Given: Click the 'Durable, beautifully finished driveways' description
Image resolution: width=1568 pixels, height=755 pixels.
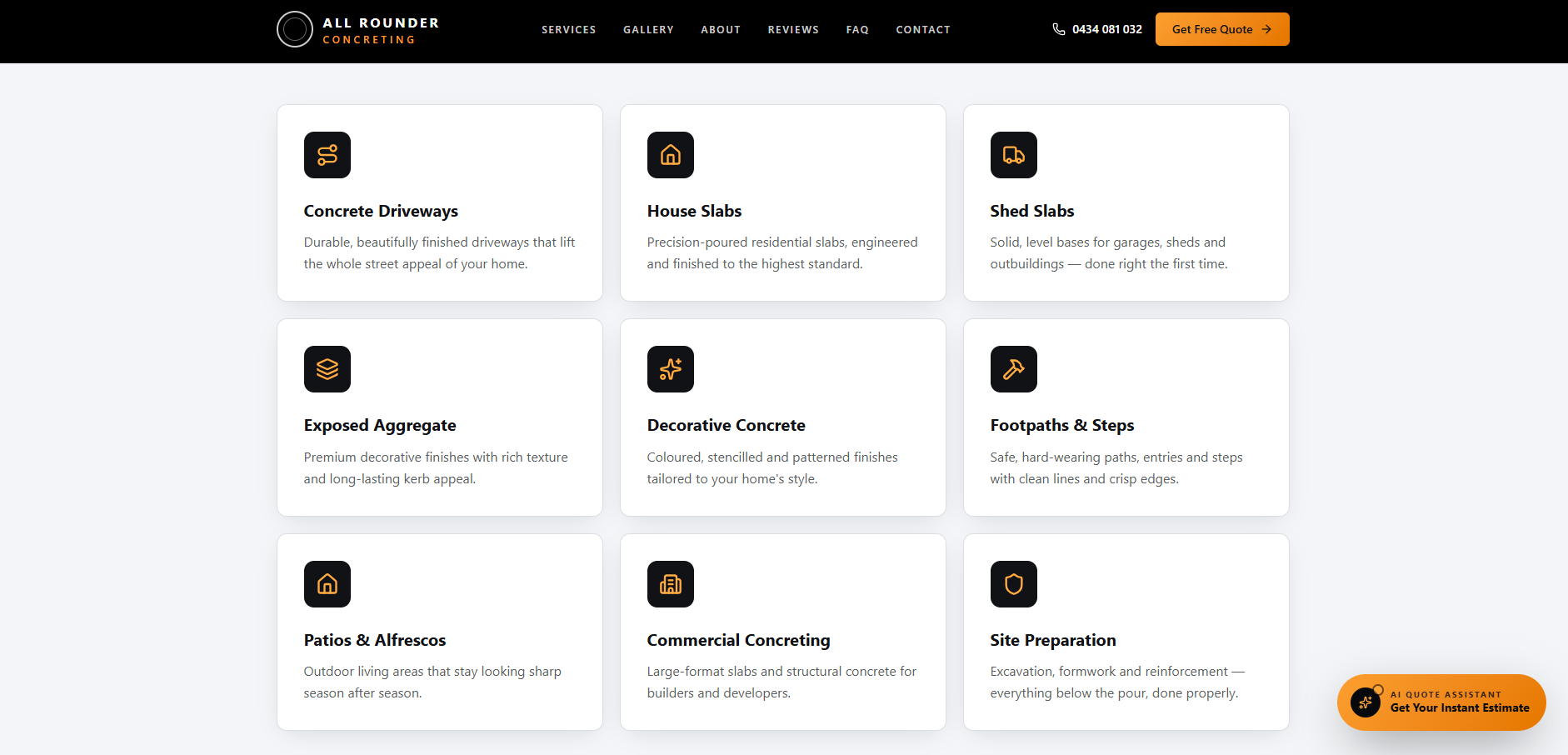Looking at the screenshot, I should tap(439, 252).
